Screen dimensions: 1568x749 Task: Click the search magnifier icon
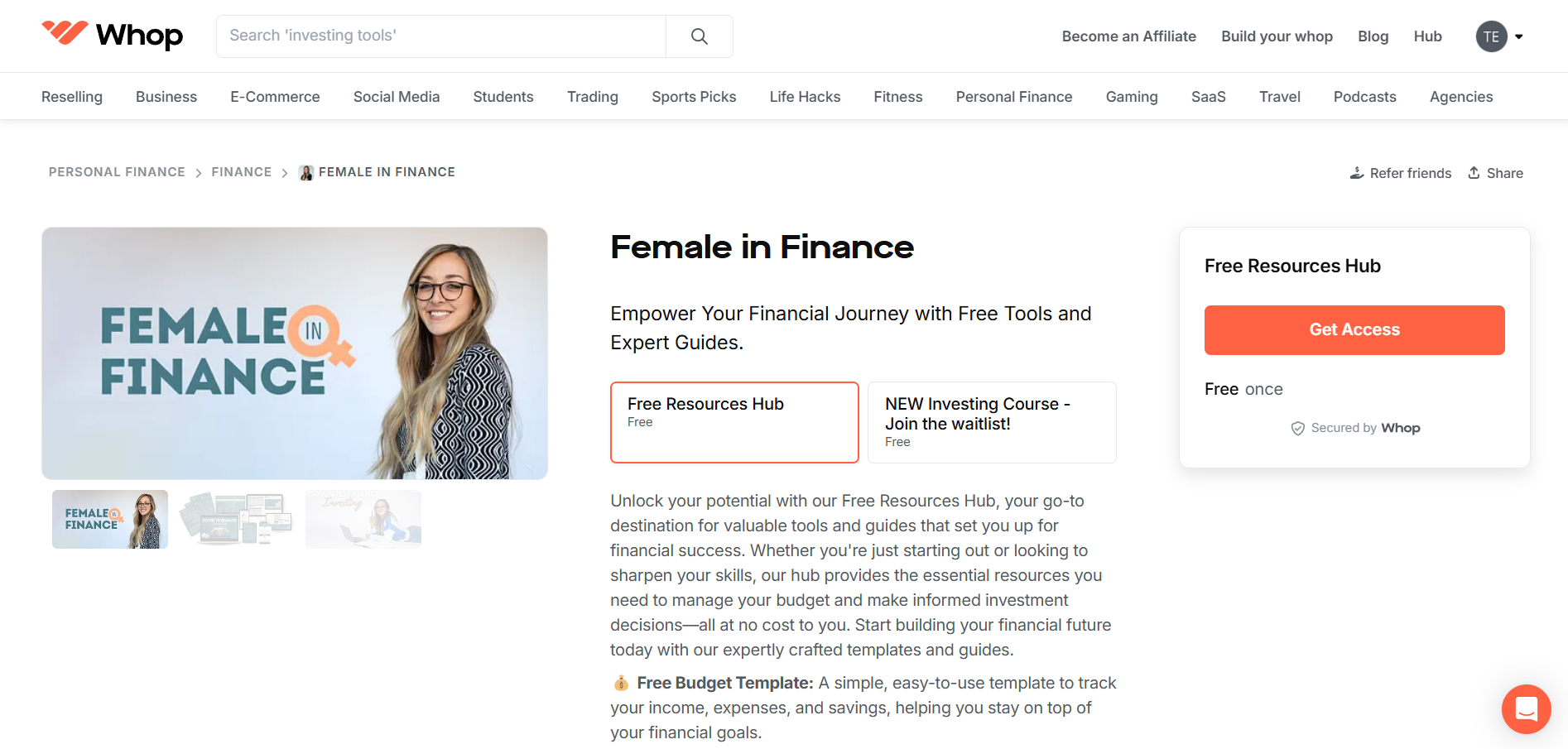click(698, 36)
